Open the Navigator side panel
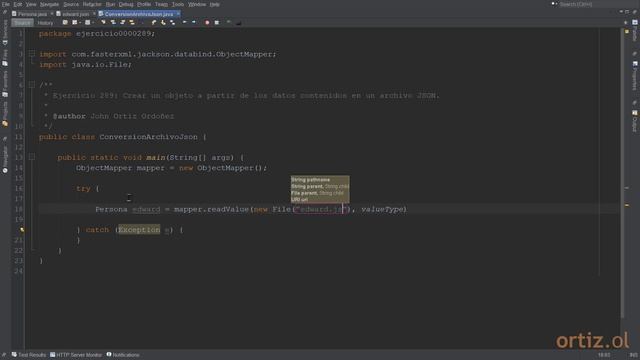 tap(5, 159)
